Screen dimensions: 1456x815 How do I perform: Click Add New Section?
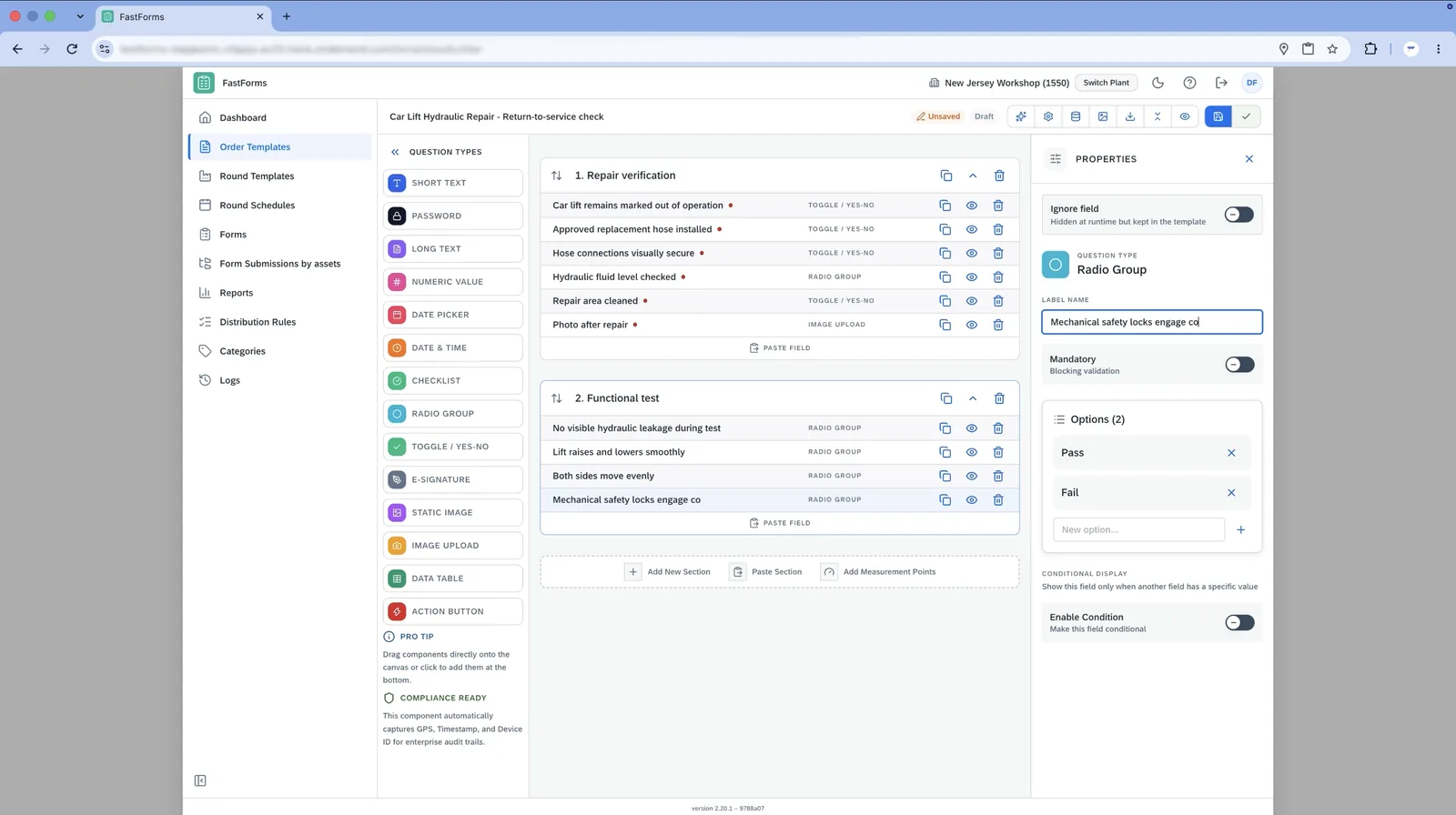tap(669, 572)
